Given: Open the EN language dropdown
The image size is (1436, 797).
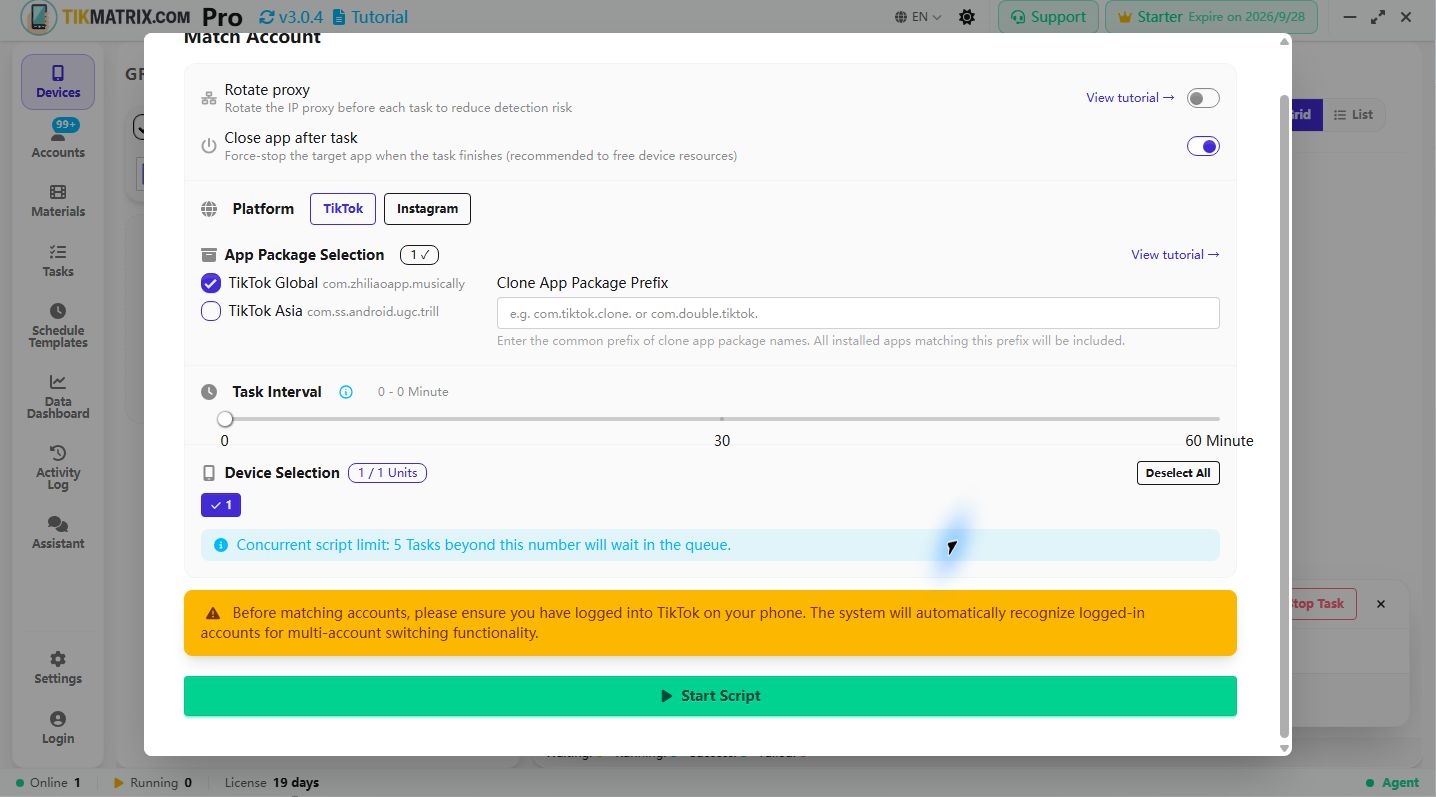Looking at the screenshot, I should pyautogui.click(x=919, y=17).
